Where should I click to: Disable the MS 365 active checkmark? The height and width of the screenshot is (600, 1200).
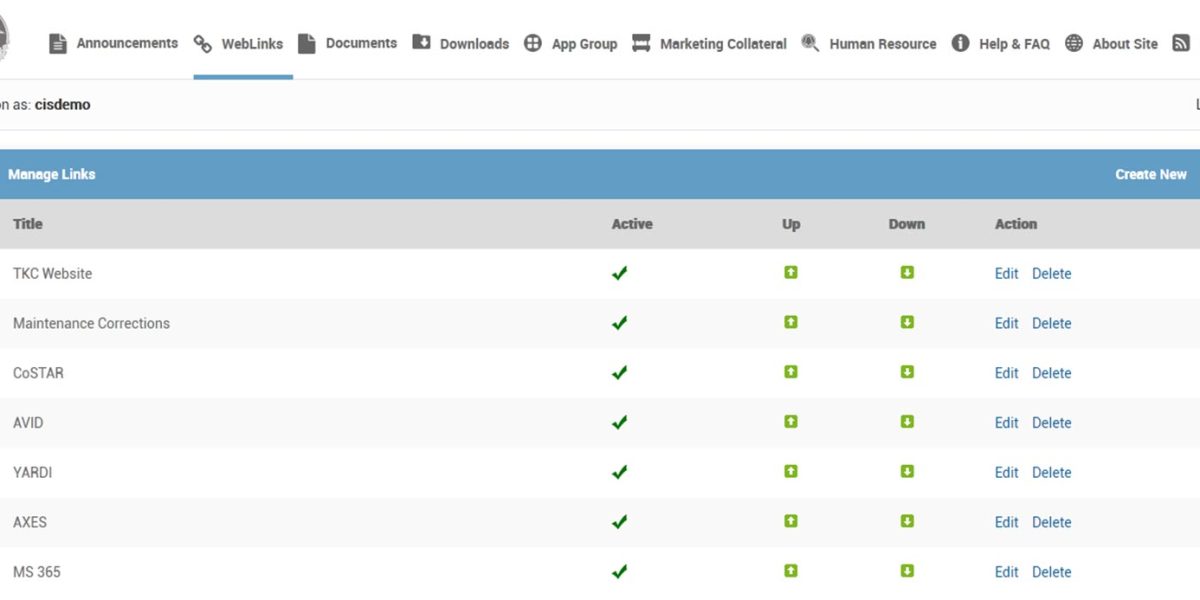[x=619, y=571]
